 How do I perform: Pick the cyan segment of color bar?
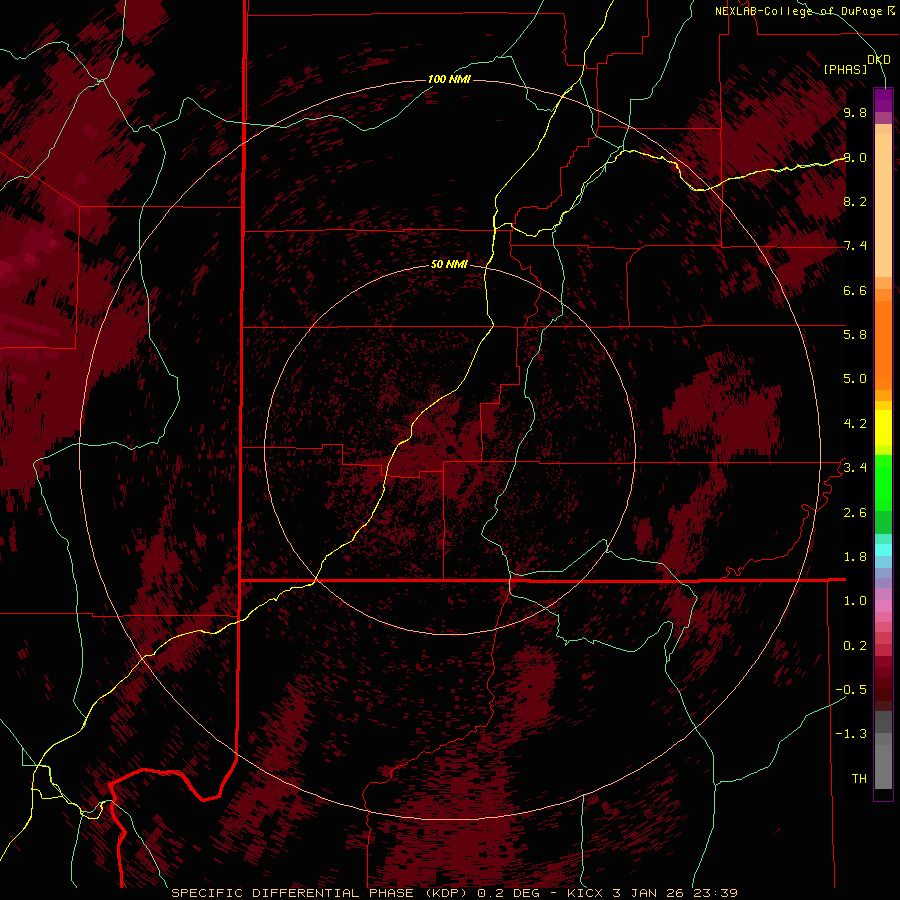883,550
